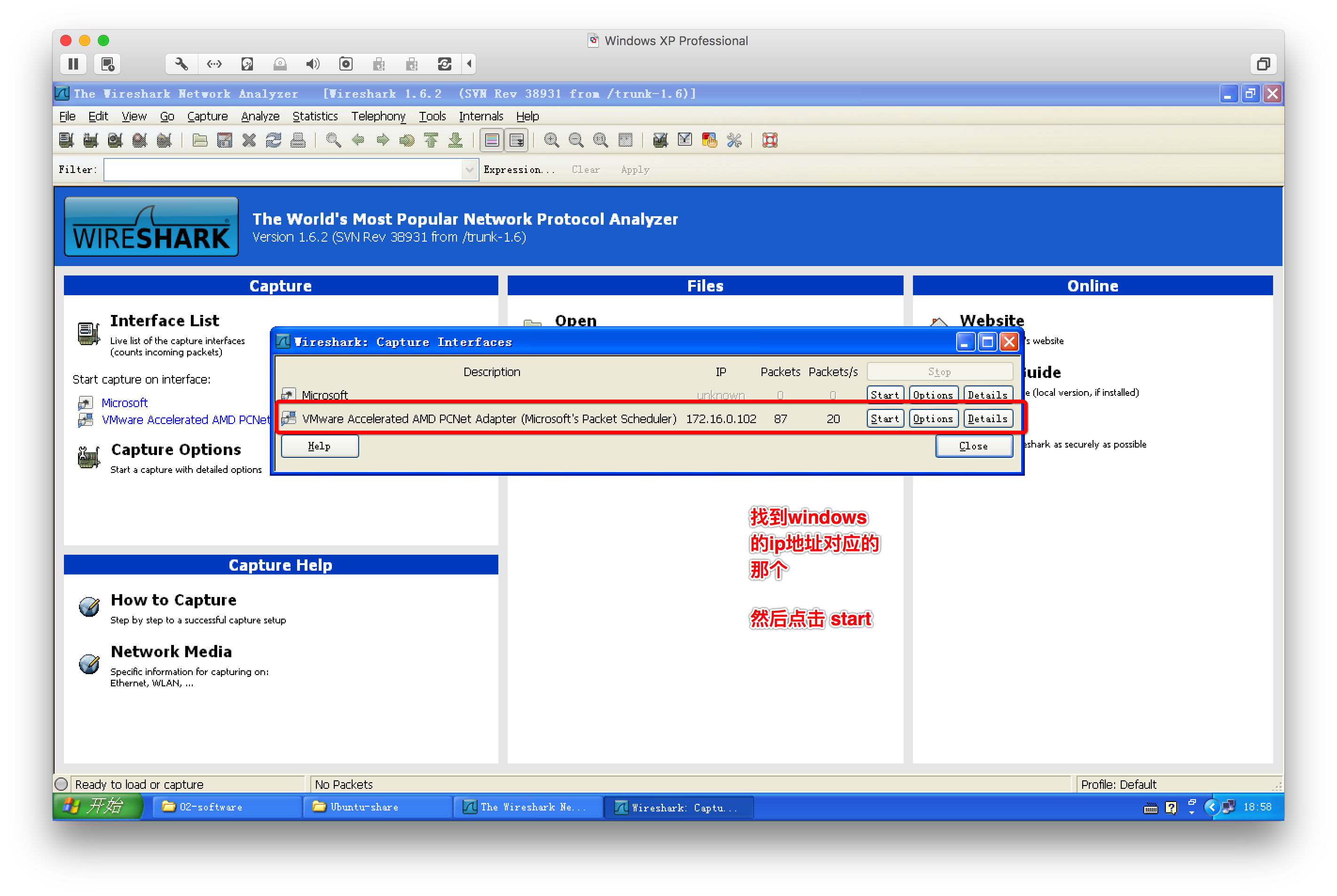This screenshot has height=896, width=1337.
Task: Click the Microsoft interface link
Action: coord(125,403)
